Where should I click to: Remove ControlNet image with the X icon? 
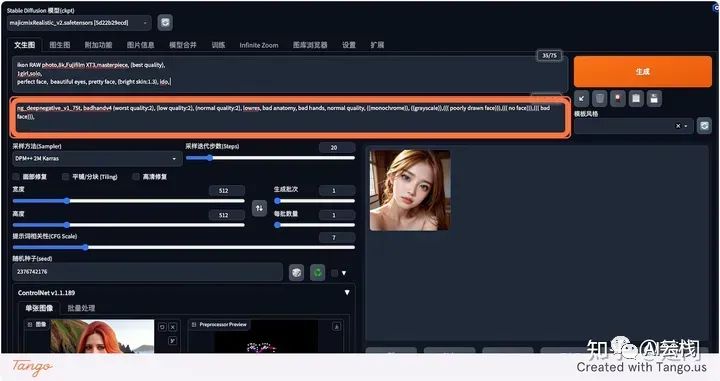(x=173, y=327)
